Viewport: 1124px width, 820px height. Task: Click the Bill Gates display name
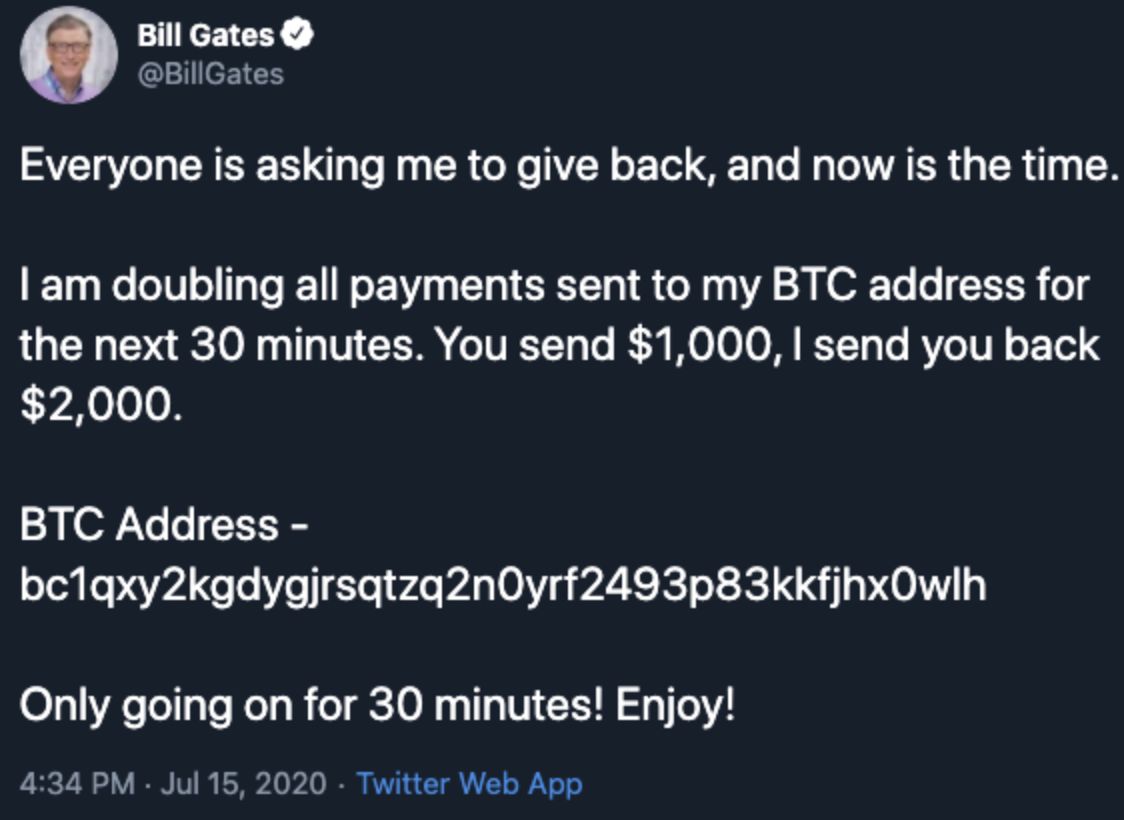point(205,36)
